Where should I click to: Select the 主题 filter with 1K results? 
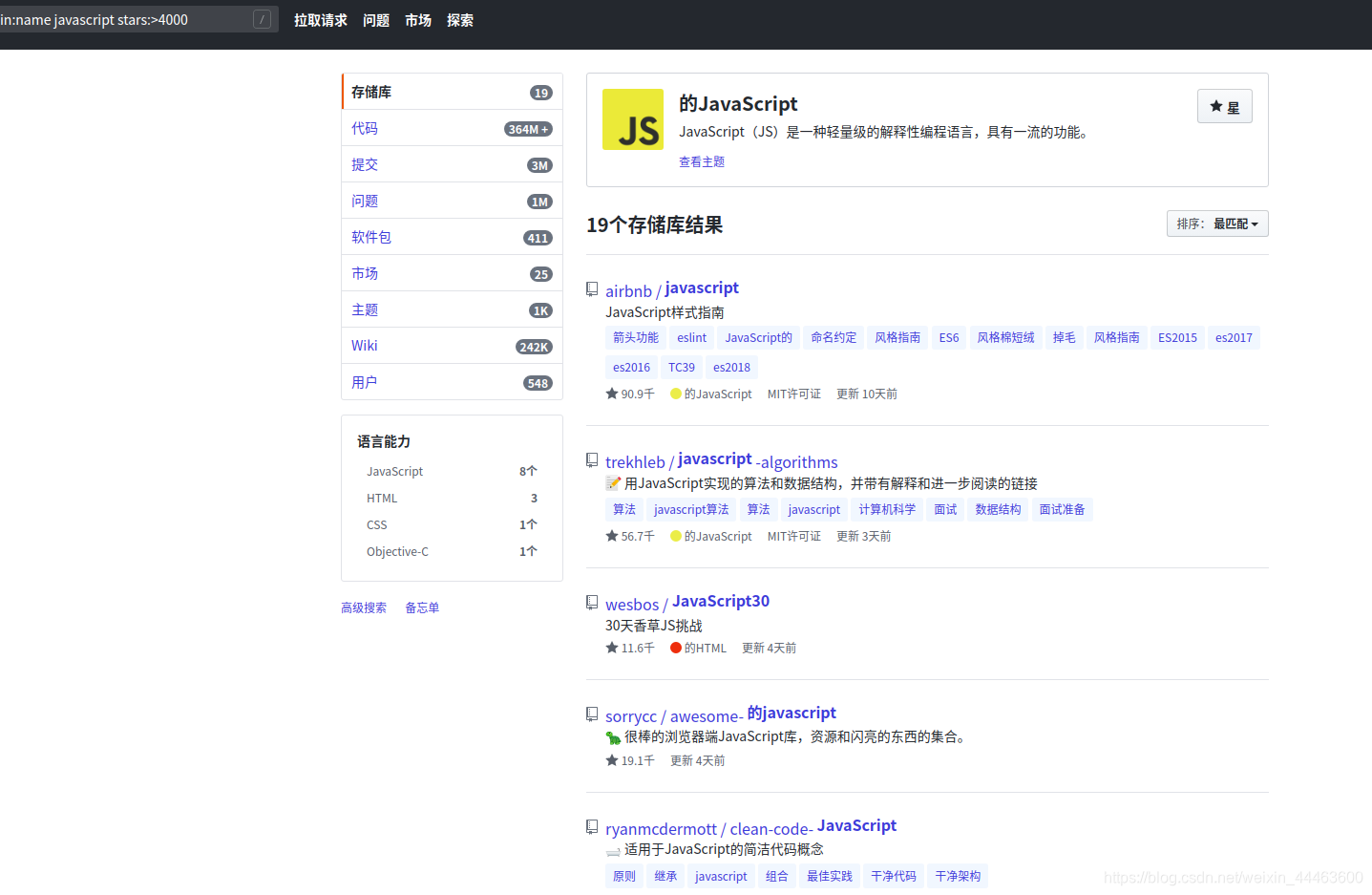point(452,309)
